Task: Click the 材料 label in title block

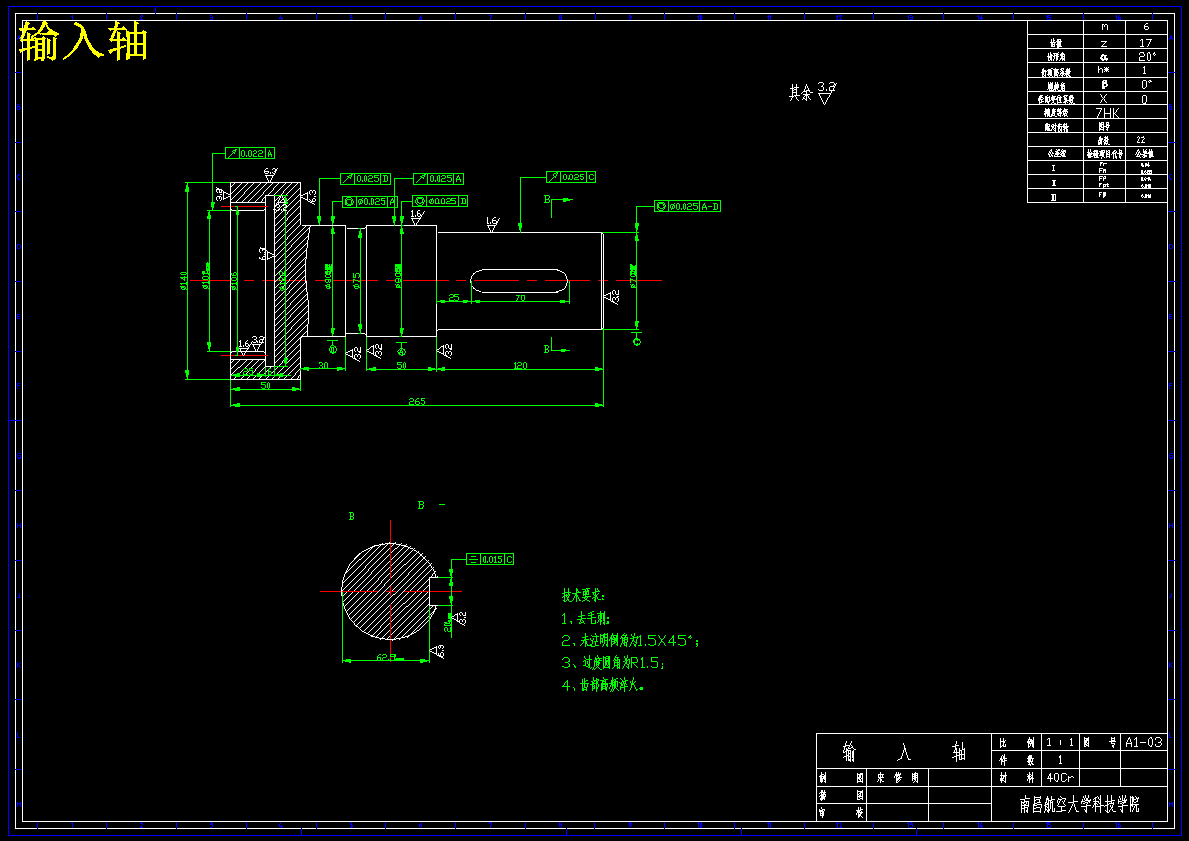Action: pos(1017,777)
